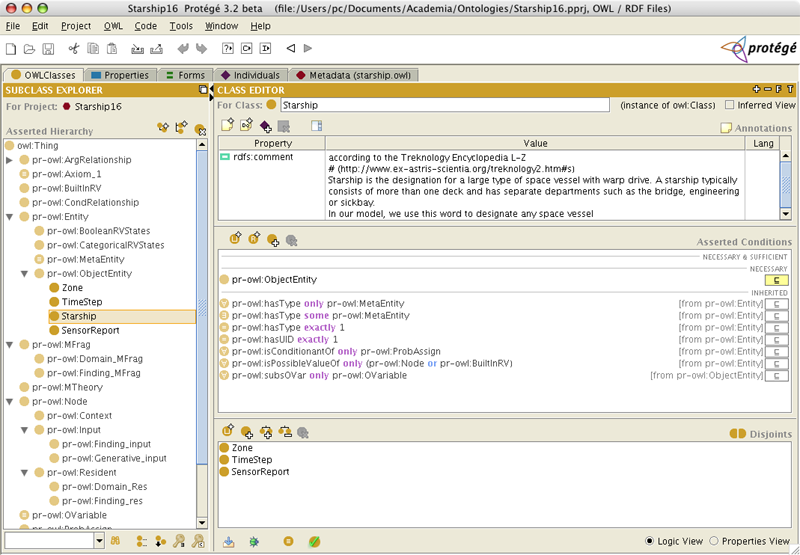This screenshot has height=555, width=800.
Task: Click the navigate back arrow in toolbar
Action: (x=291, y=48)
